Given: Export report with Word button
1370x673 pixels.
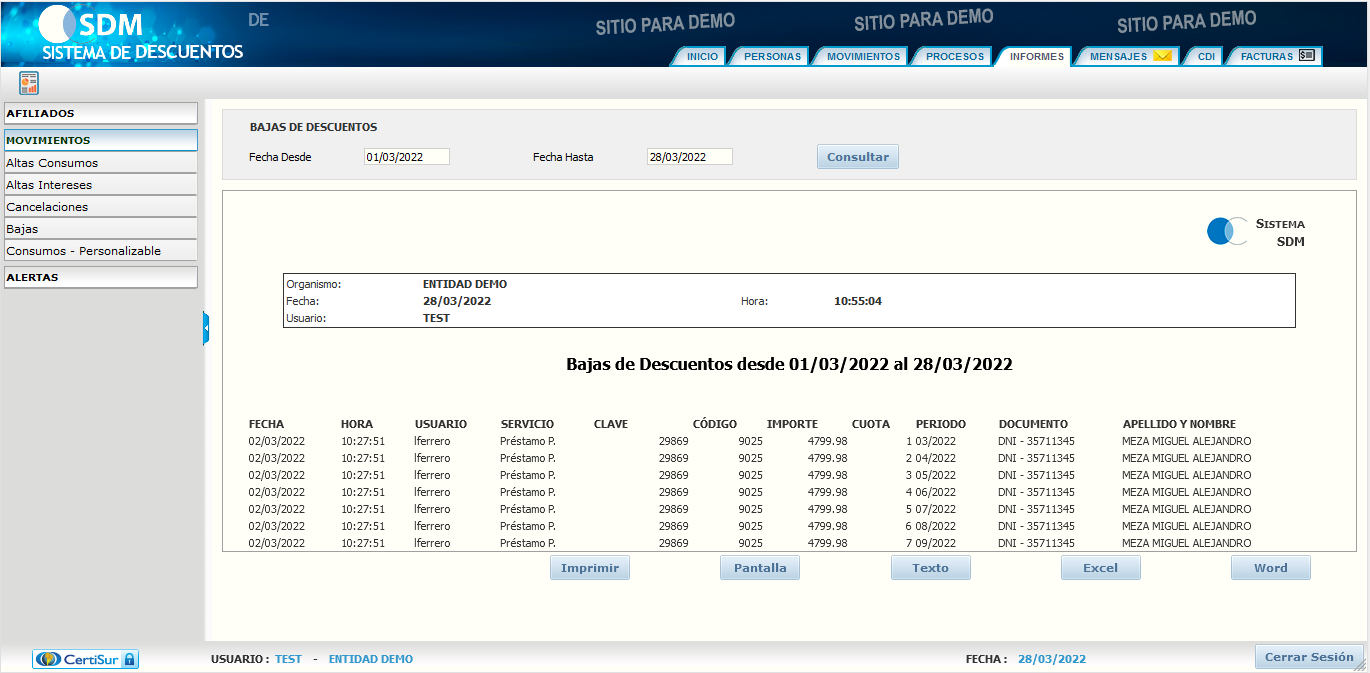Looking at the screenshot, I should coord(1271,568).
